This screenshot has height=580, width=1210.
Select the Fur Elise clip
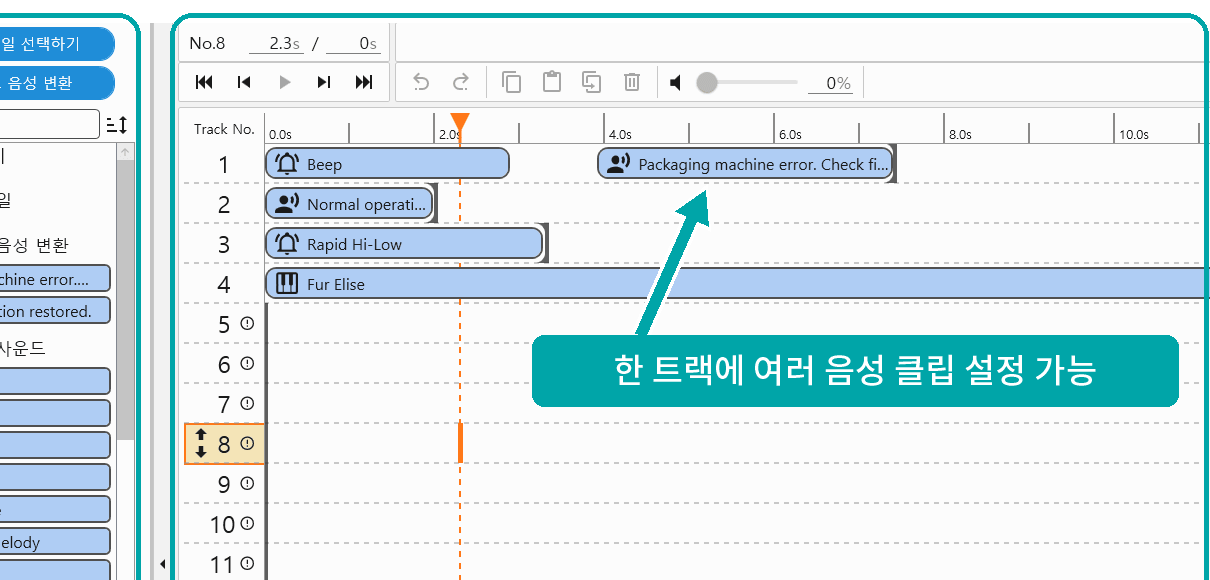click(737, 284)
